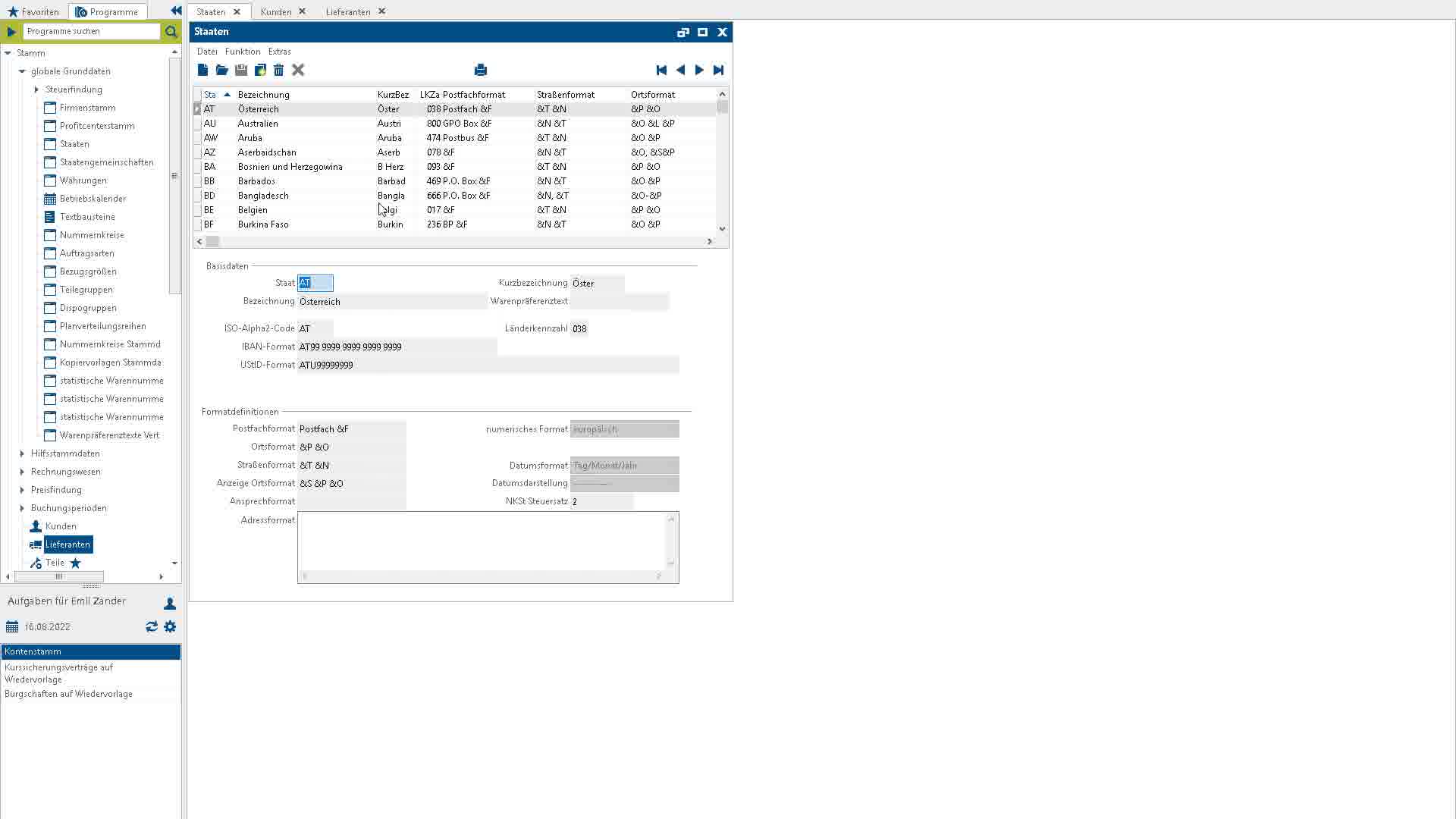Screen dimensions: 1456x819
Task: Select the Aruba row in table
Action: (x=455, y=138)
